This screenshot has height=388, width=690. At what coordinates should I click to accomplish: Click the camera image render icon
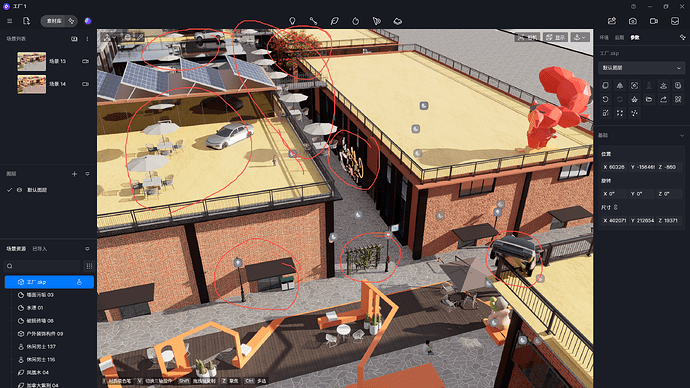(x=632, y=21)
